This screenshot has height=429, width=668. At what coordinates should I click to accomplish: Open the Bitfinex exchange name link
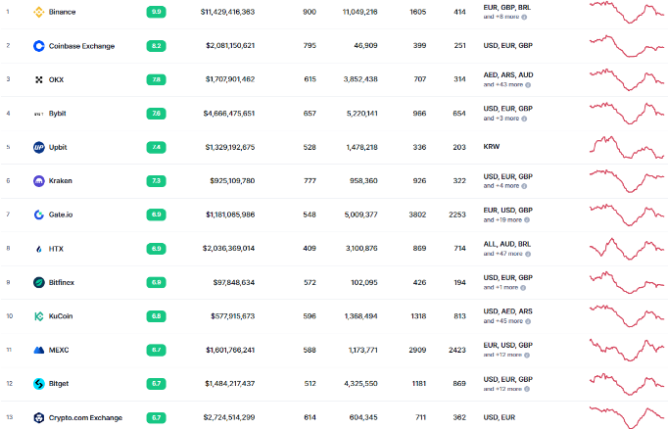[62, 283]
